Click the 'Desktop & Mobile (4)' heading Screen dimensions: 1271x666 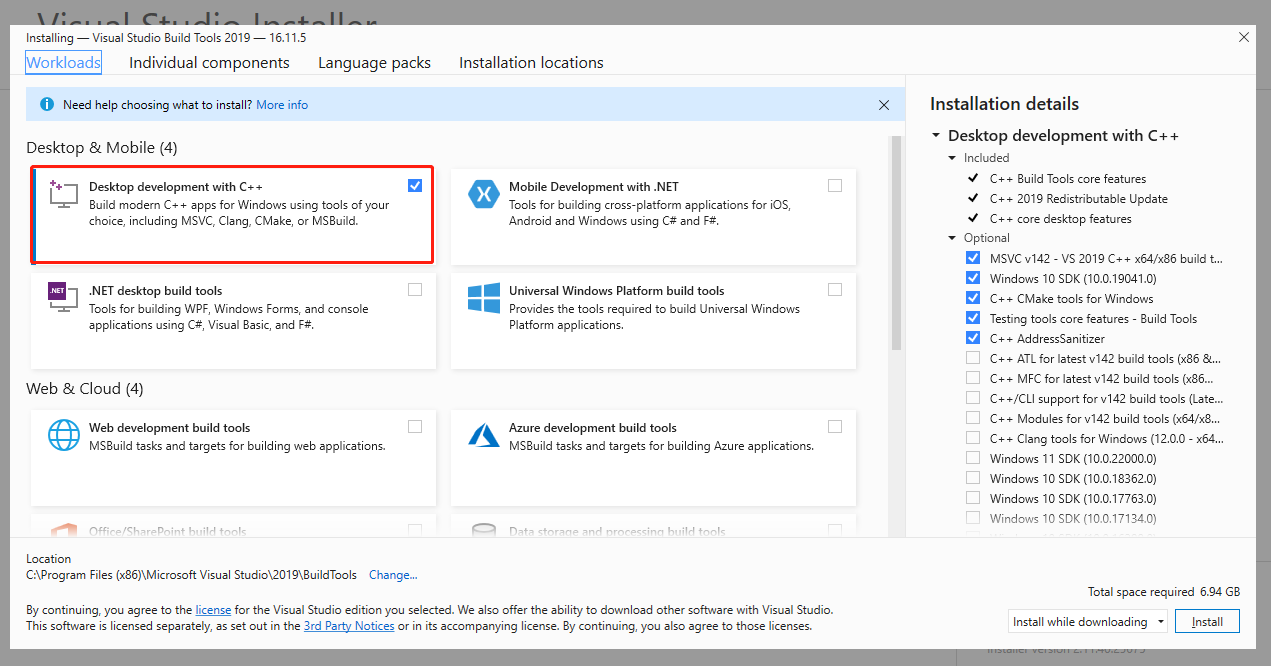pos(102,147)
